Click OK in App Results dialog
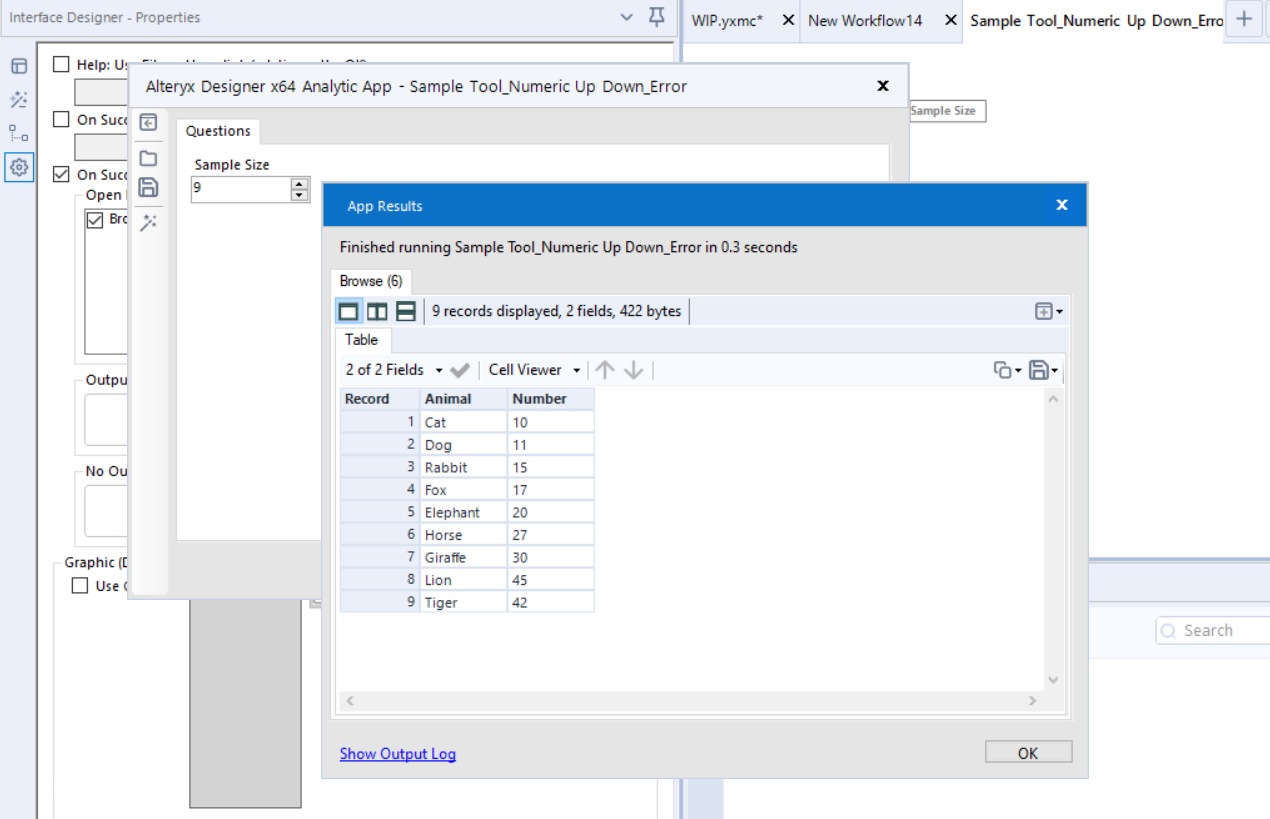 pos(1028,753)
